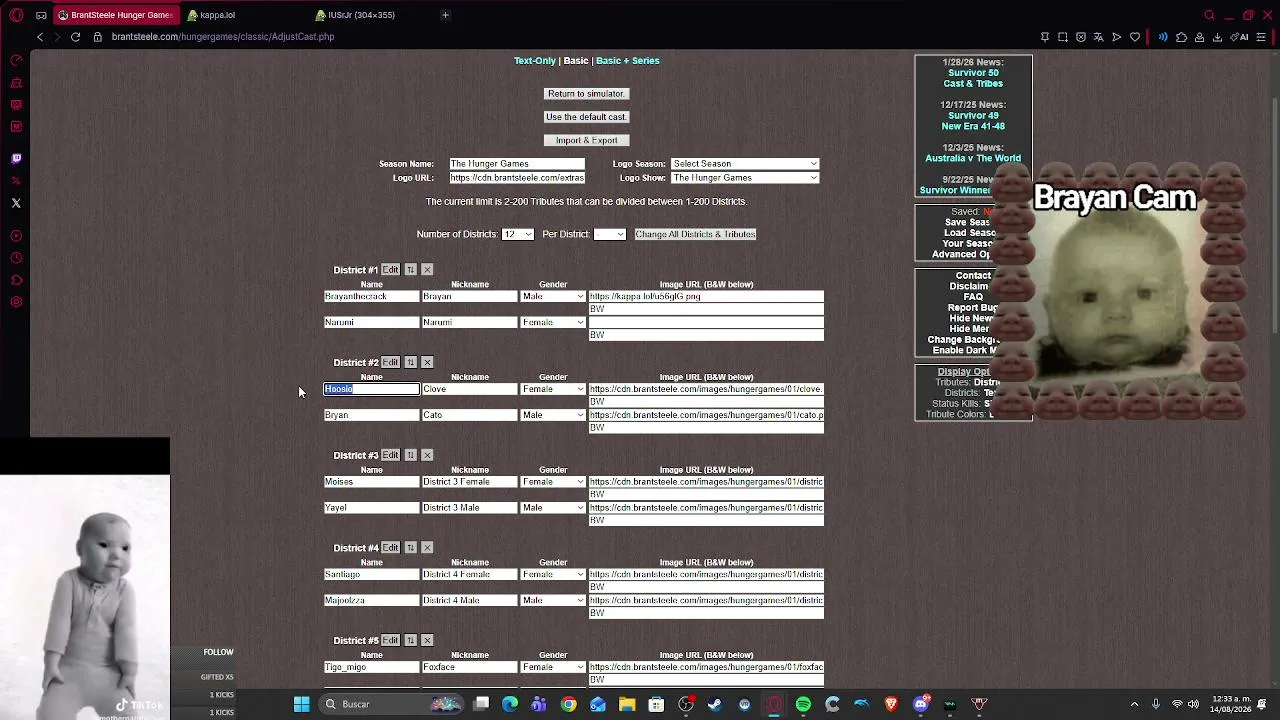Viewport: 1280px width, 720px height.
Task: Change gender dropdown for Santiago
Action: coord(553,575)
